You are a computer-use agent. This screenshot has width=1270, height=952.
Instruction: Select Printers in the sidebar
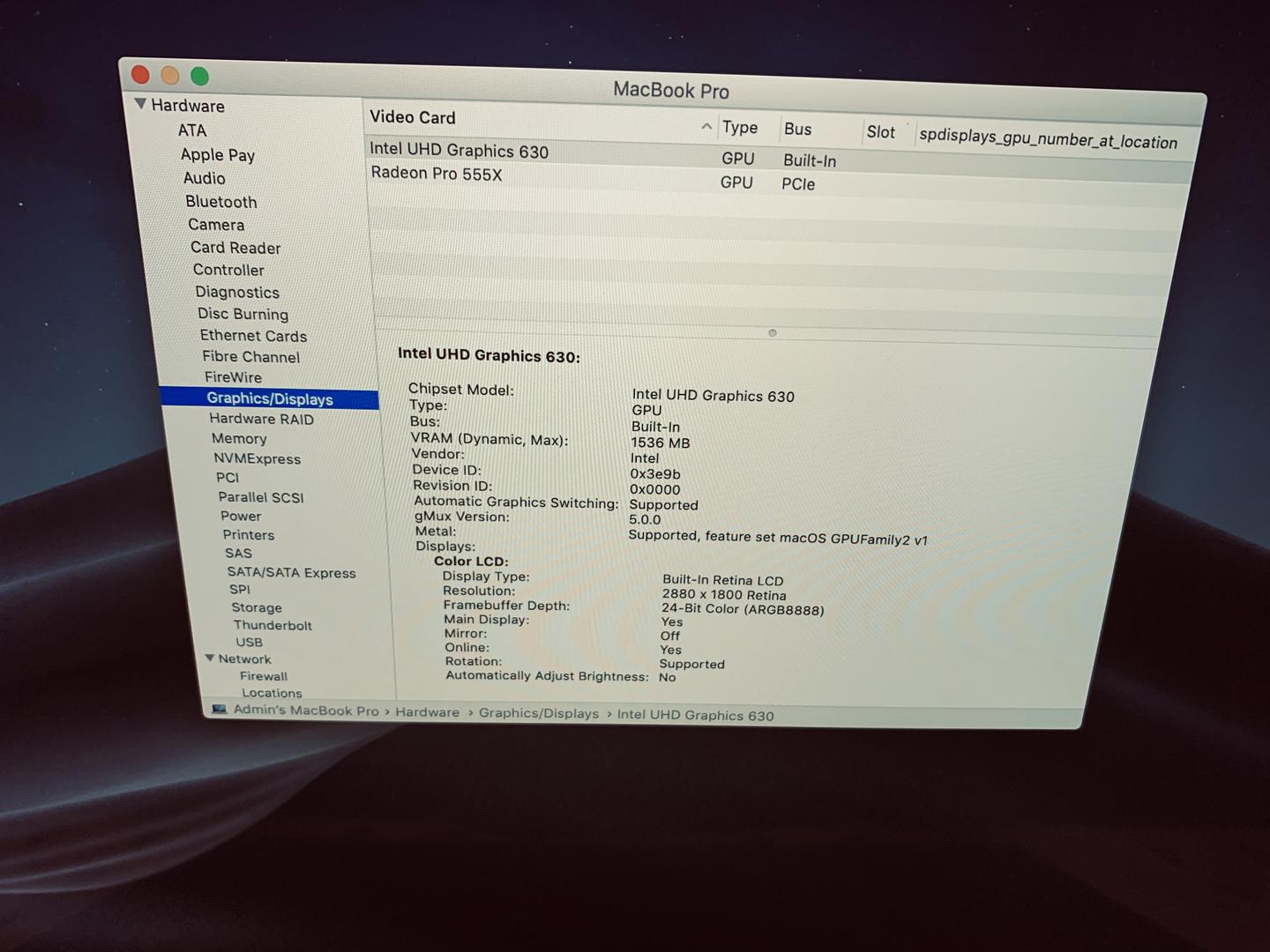[x=249, y=535]
